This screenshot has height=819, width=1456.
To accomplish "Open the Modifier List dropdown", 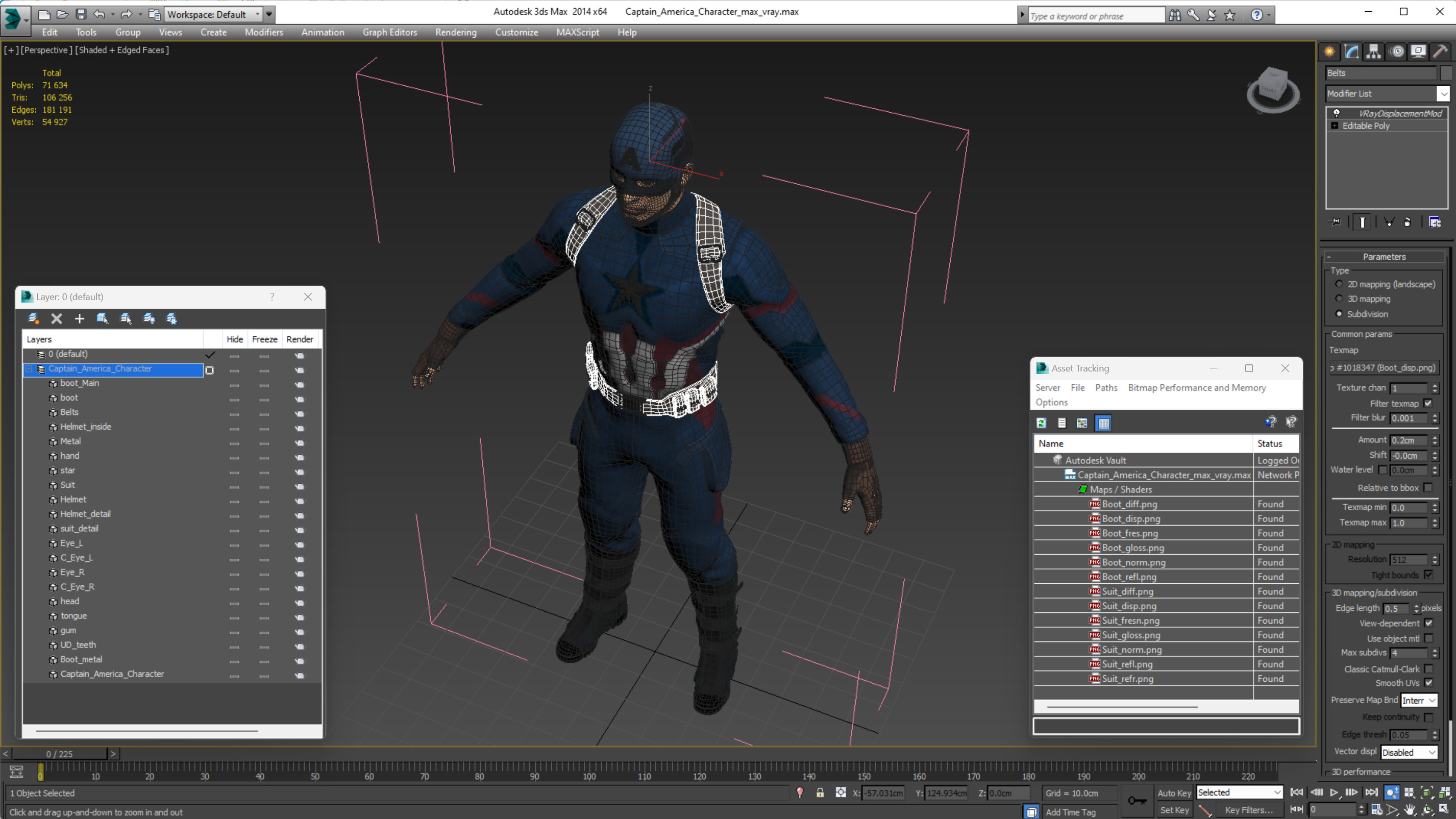I will pyautogui.click(x=1388, y=93).
